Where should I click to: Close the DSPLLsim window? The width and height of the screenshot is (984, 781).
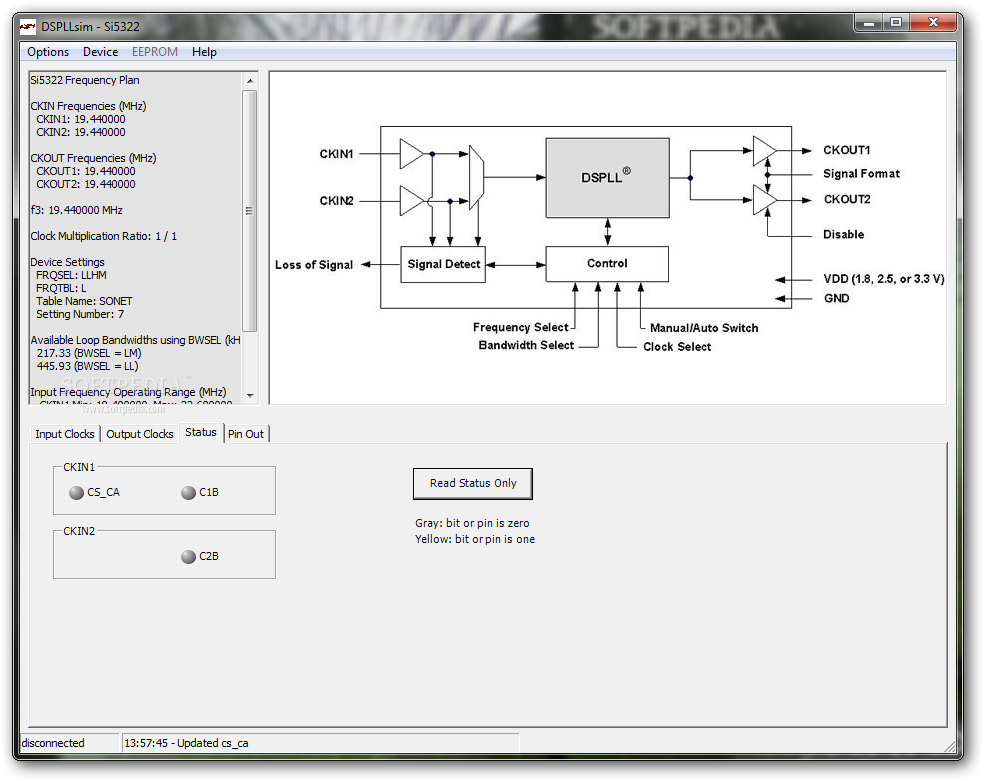point(933,23)
